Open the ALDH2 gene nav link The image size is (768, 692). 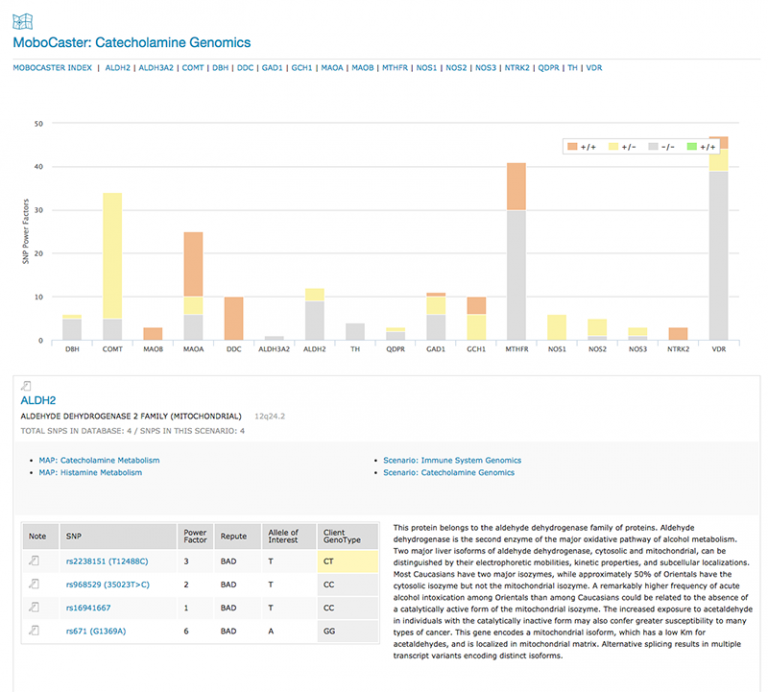tap(118, 68)
